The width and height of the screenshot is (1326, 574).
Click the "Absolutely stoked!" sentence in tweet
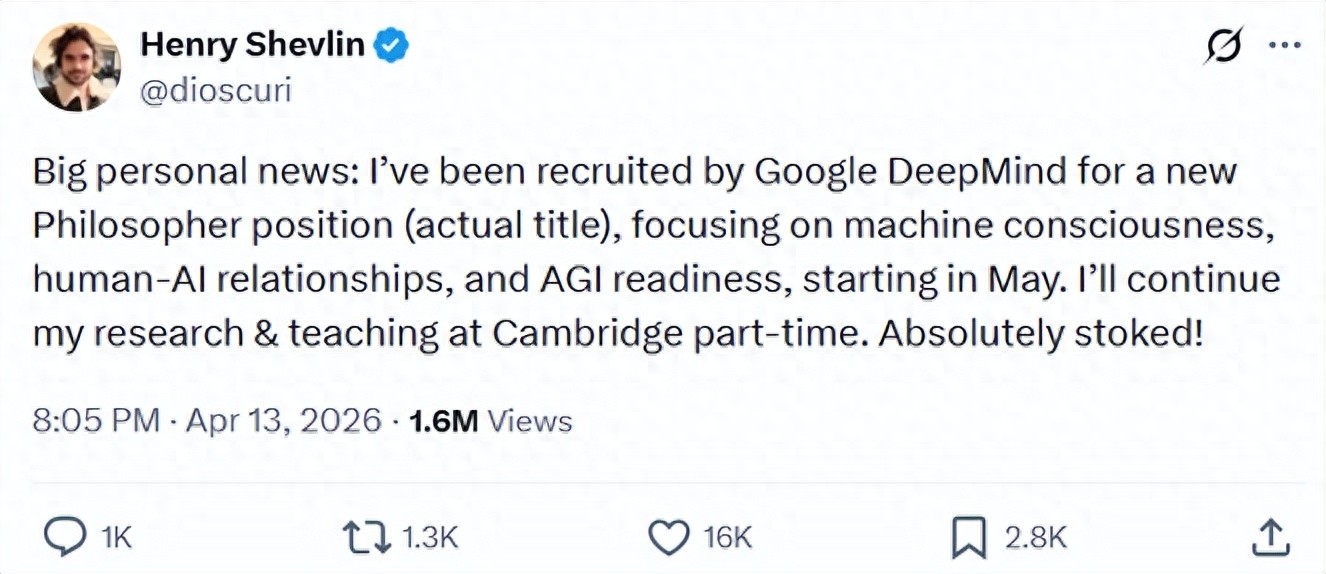pyautogui.click(x=1039, y=332)
